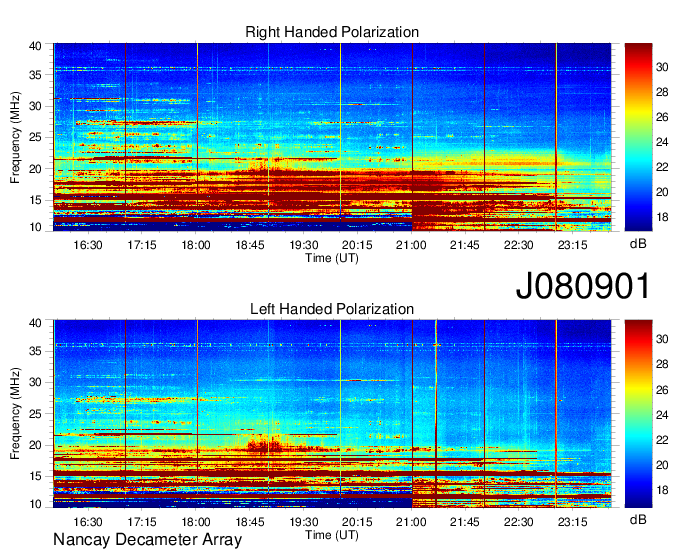This screenshot has width=680, height=552.
Task: Click "20" frequency tick of Left Handed plot
Action: coord(36,445)
